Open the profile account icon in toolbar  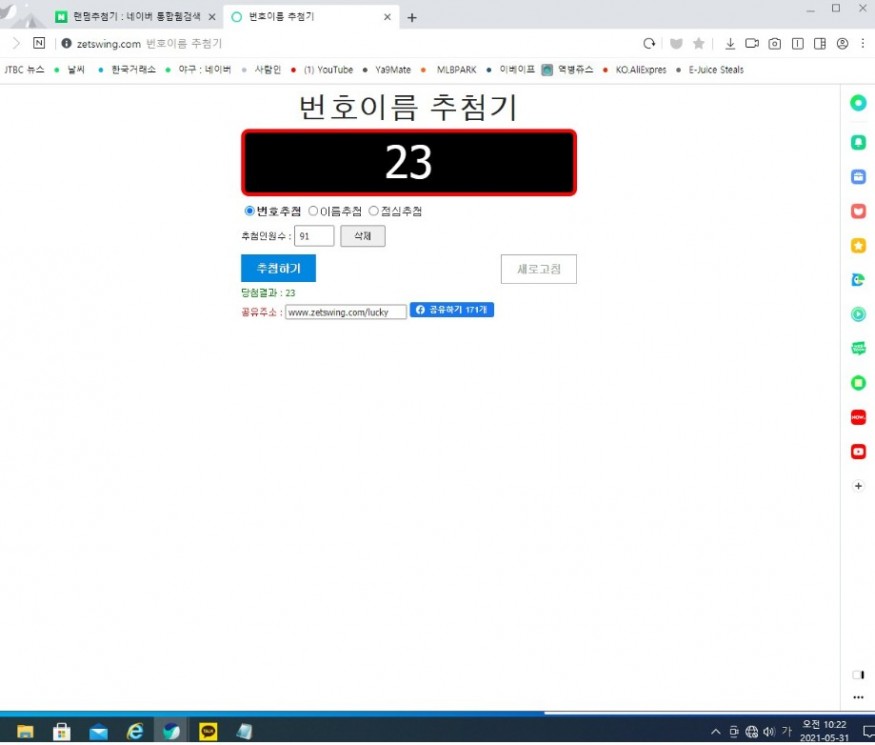842,43
